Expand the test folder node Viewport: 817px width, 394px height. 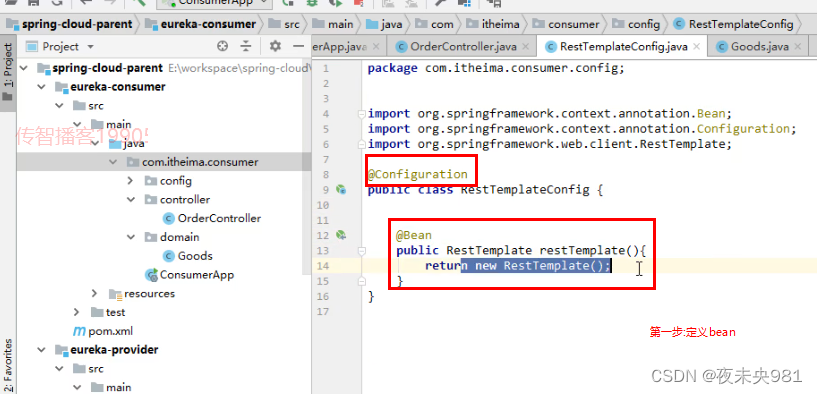point(77,312)
